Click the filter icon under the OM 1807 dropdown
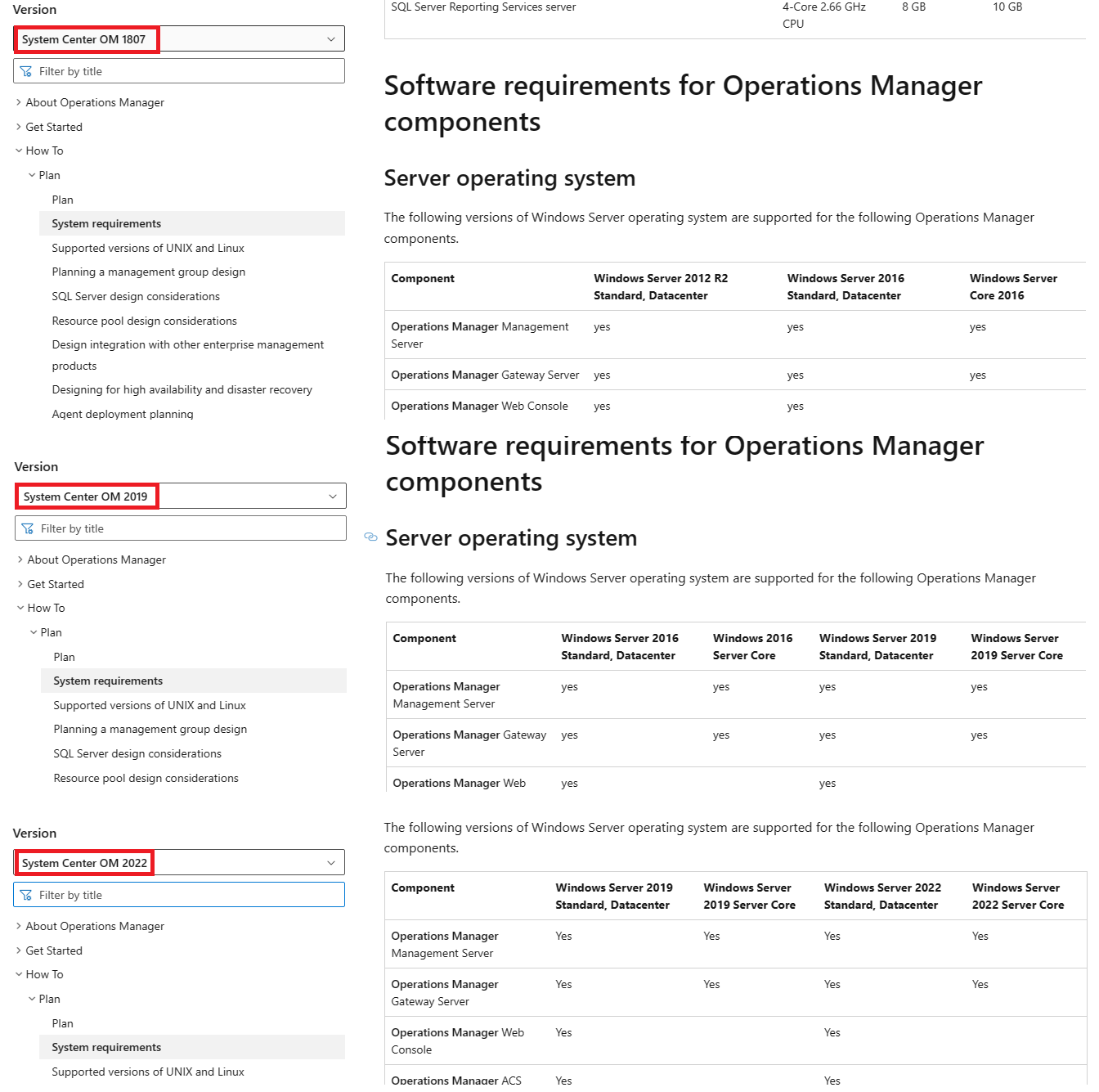This screenshot has height=1092, width=1099. click(26, 71)
